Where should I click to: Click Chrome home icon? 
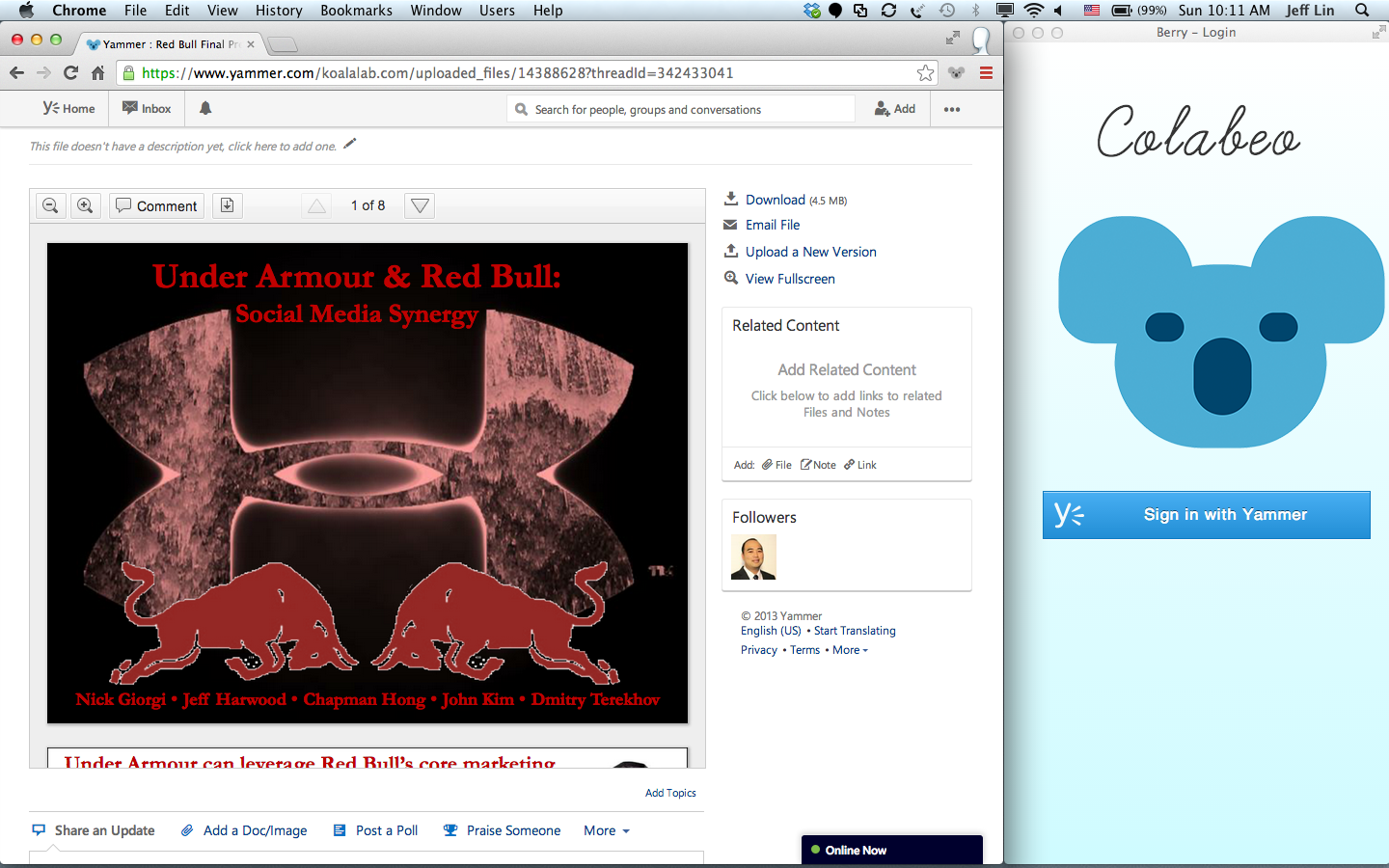point(97,72)
